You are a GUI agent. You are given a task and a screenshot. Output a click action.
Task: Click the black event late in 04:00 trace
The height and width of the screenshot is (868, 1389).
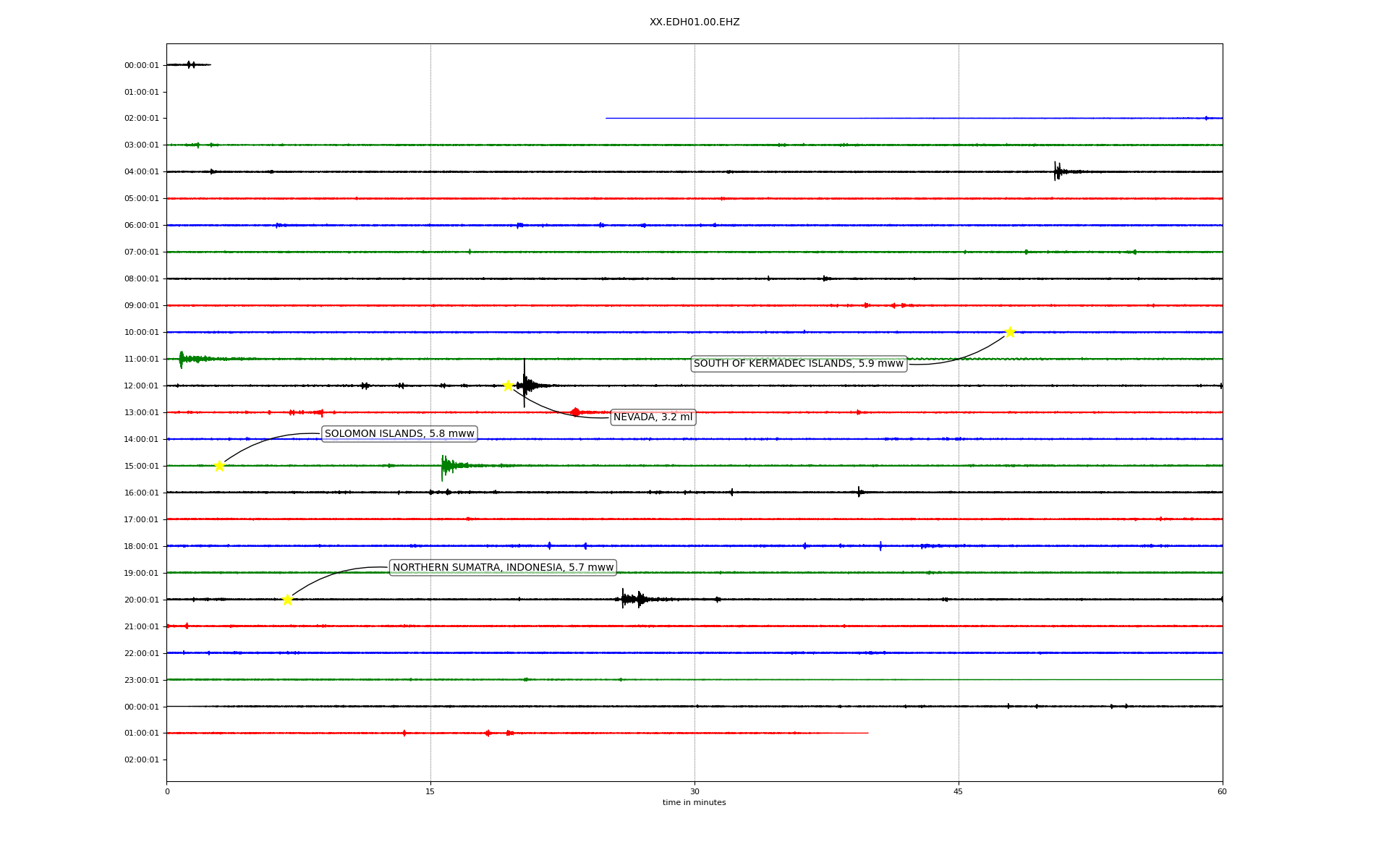click(1057, 171)
